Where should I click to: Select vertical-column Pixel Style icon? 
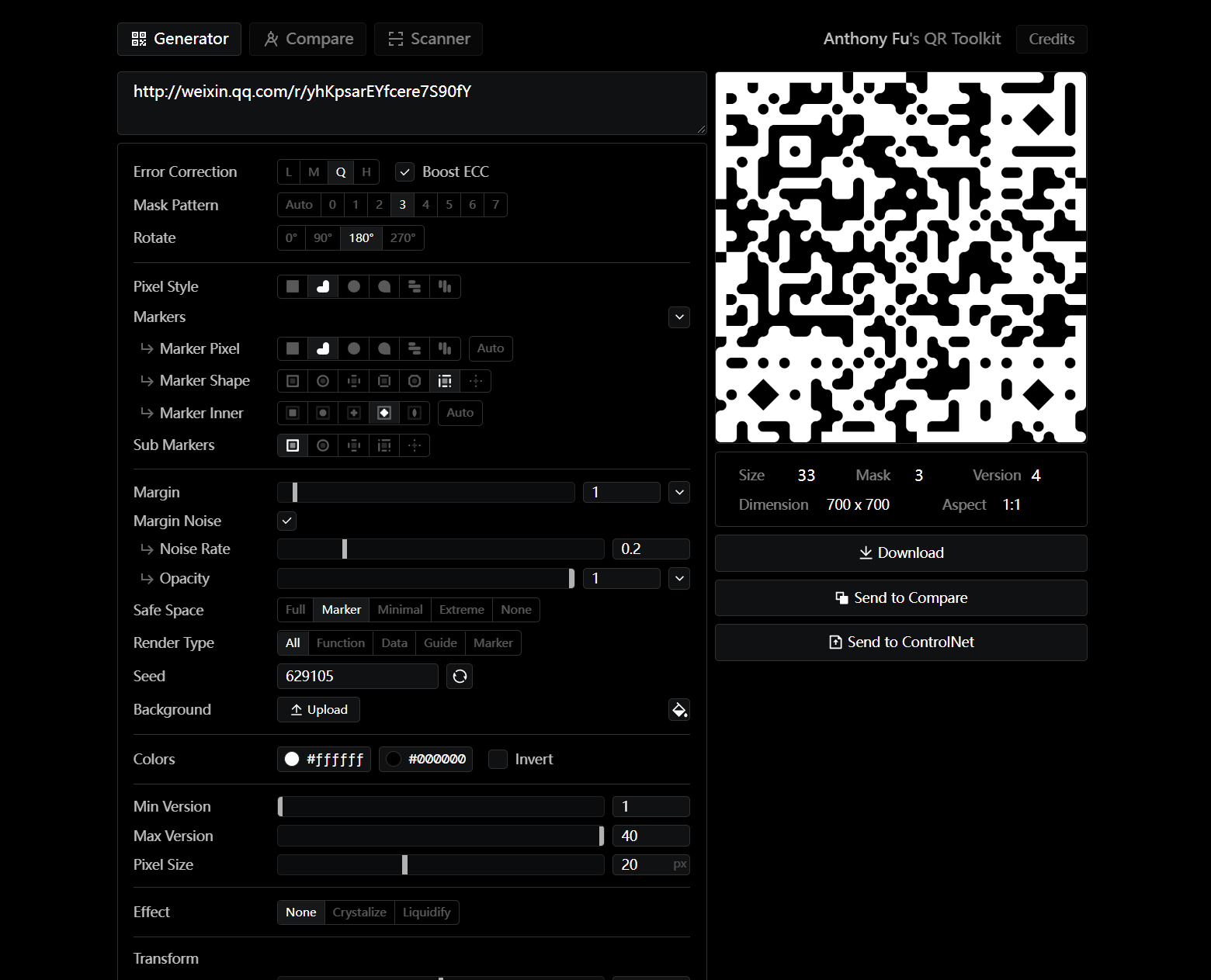(x=445, y=286)
